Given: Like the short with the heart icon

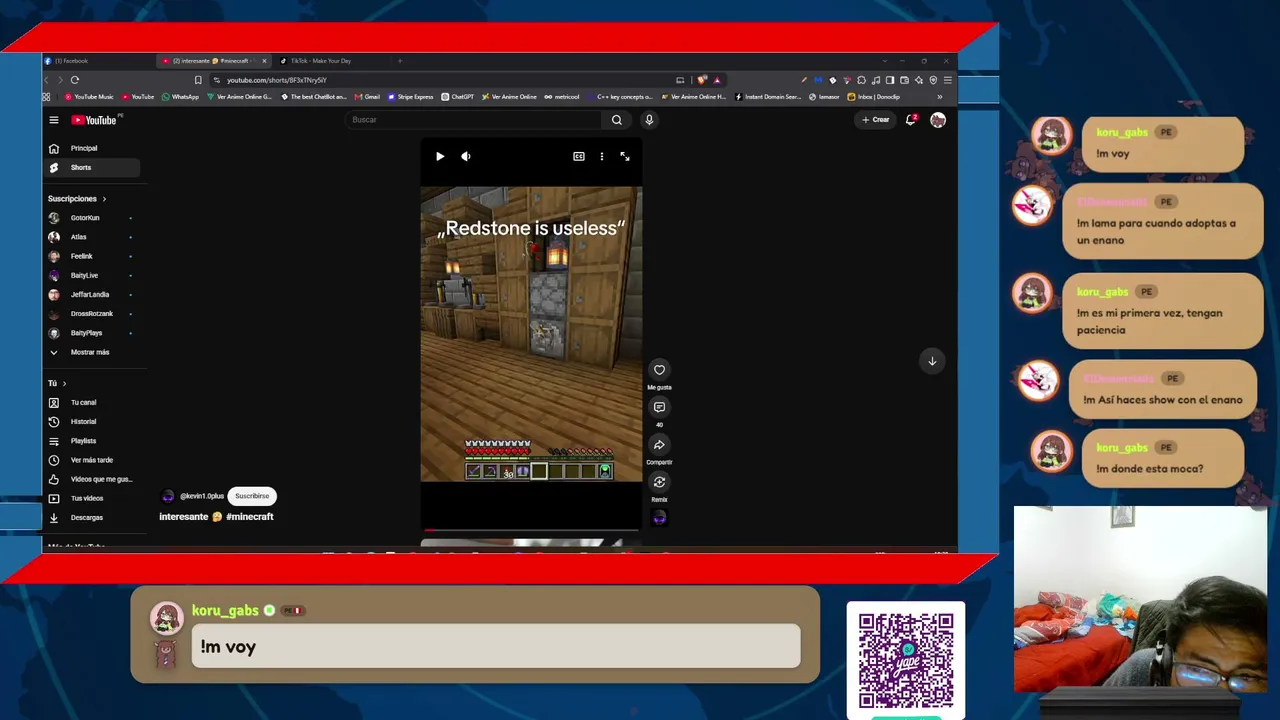Looking at the screenshot, I should tap(659, 370).
